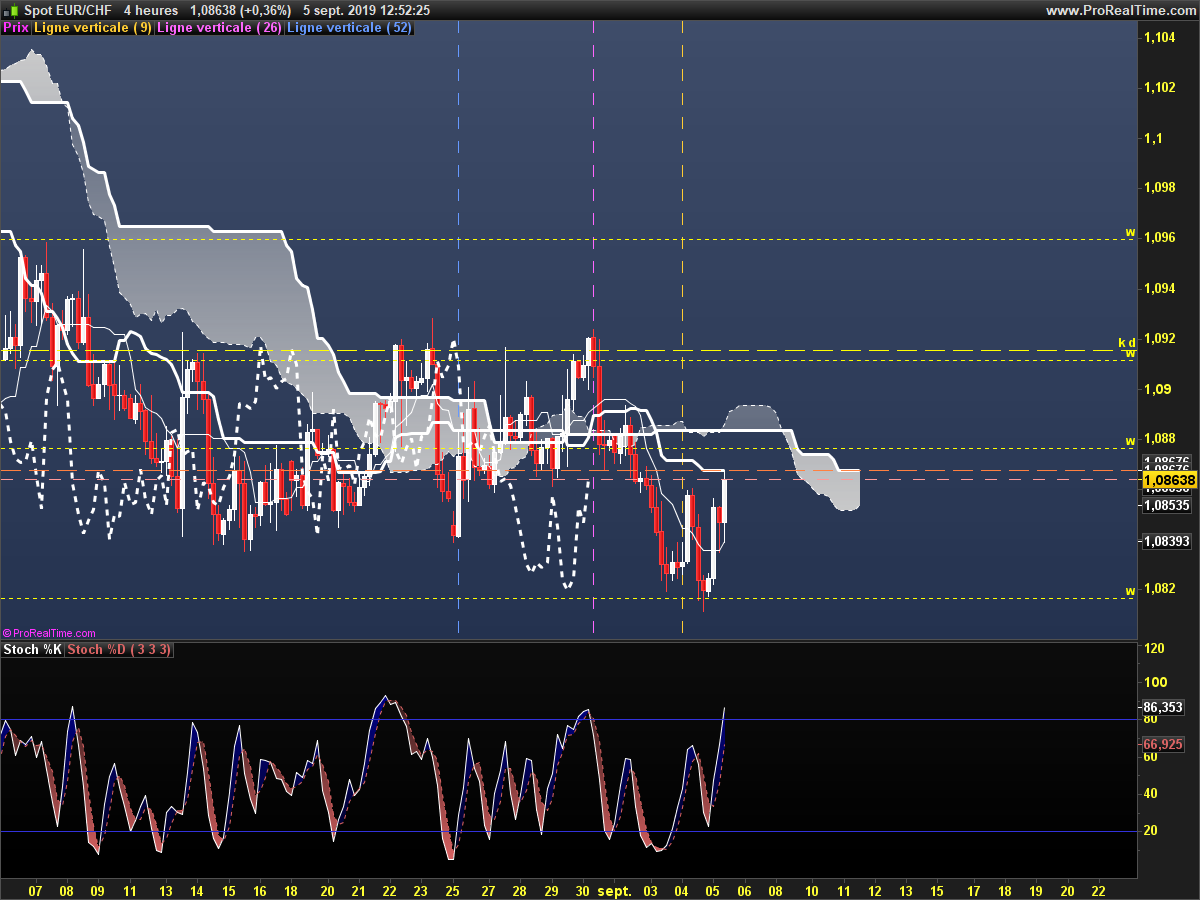1200x900 pixels.
Task: Click the 05 date label on time axis
Action: click(713, 890)
